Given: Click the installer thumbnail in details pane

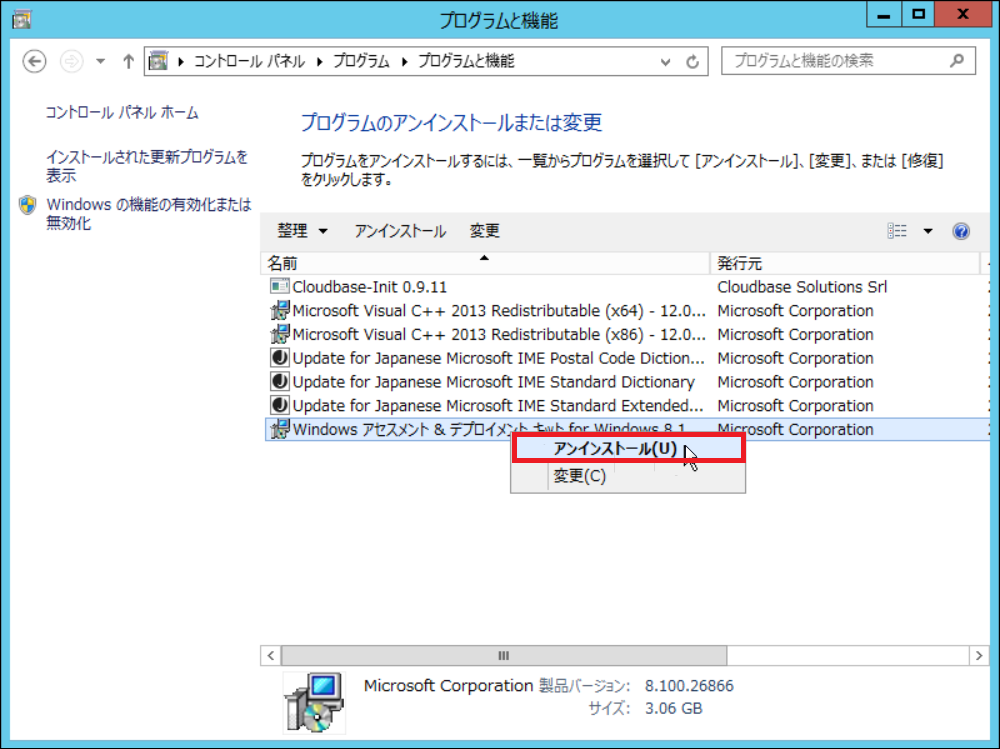Looking at the screenshot, I should pos(314,702).
